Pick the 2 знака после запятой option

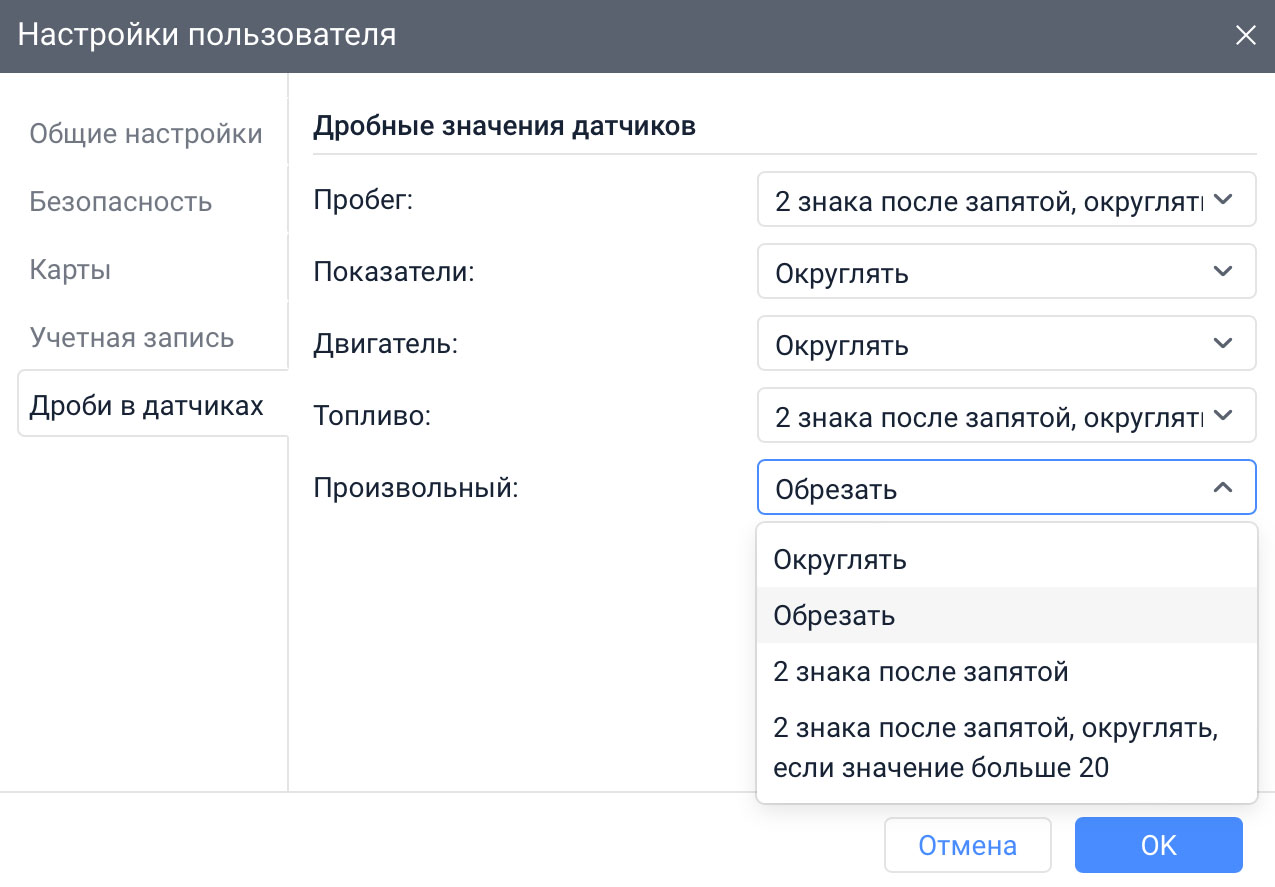coord(919,671)
